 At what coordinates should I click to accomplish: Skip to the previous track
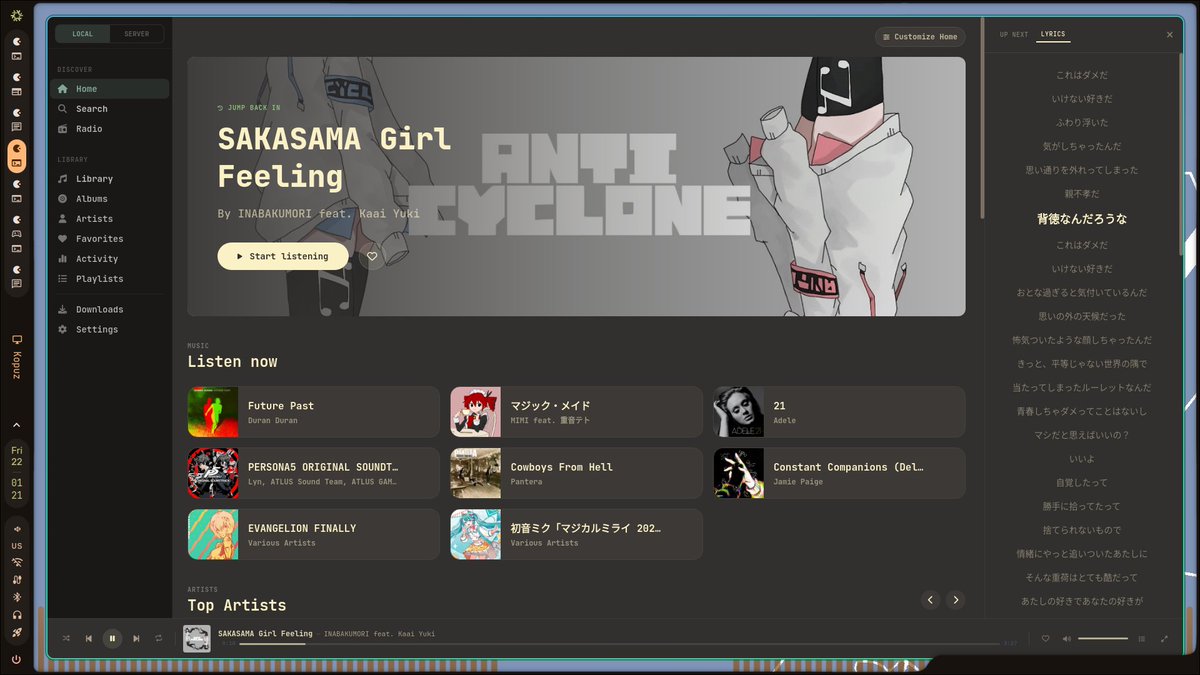tap(88, 638)
